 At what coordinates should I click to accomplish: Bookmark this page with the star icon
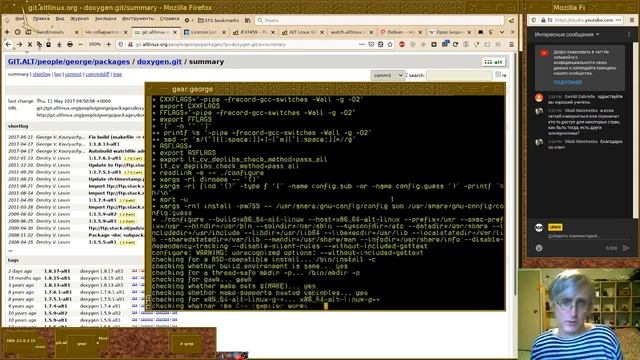tap(390, 44)
